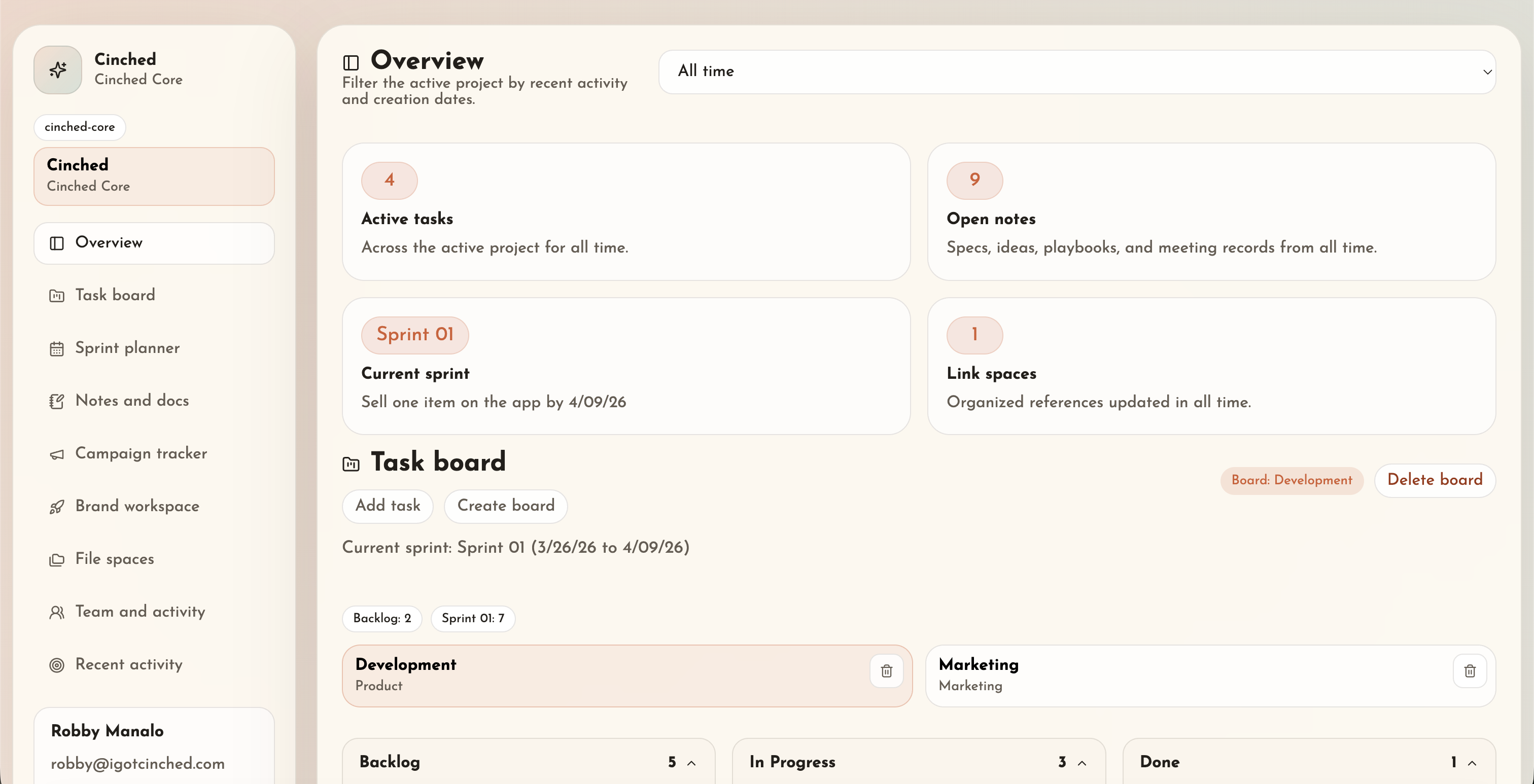Click the Recent activity target icon

57,665
